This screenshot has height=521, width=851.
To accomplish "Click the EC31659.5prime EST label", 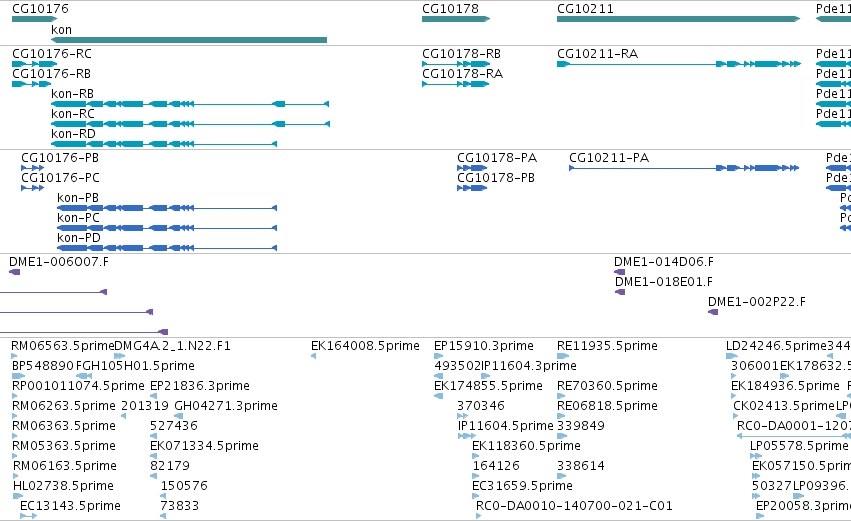I will tap(523, 487).
